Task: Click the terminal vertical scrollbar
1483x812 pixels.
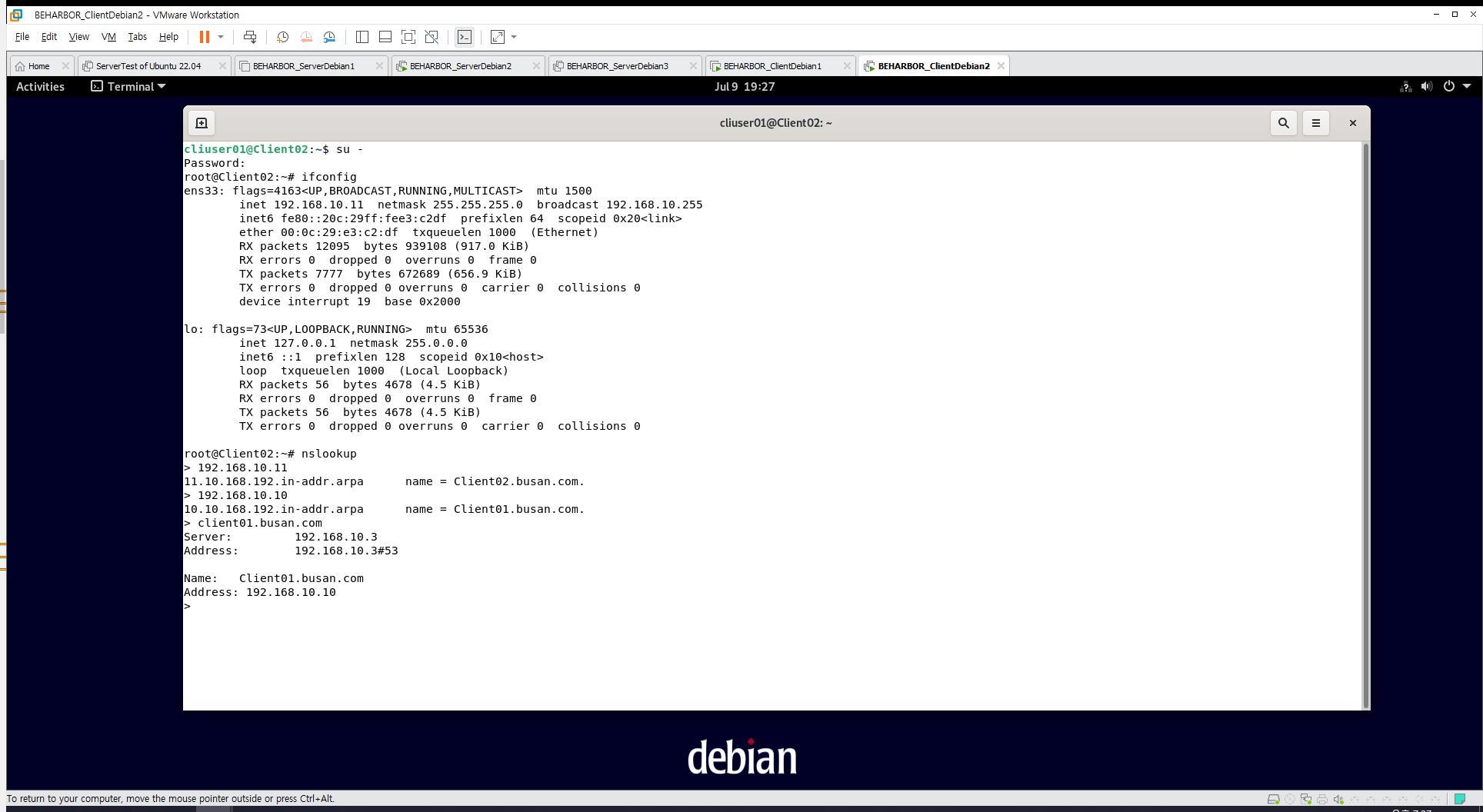Action: coord(1366,425)
